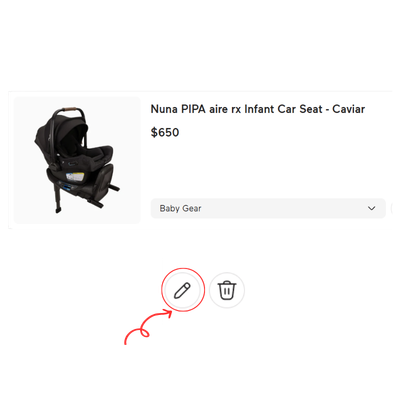Remove the Caviar car seat from list
The image size is (400, 400).
[227, 290]
